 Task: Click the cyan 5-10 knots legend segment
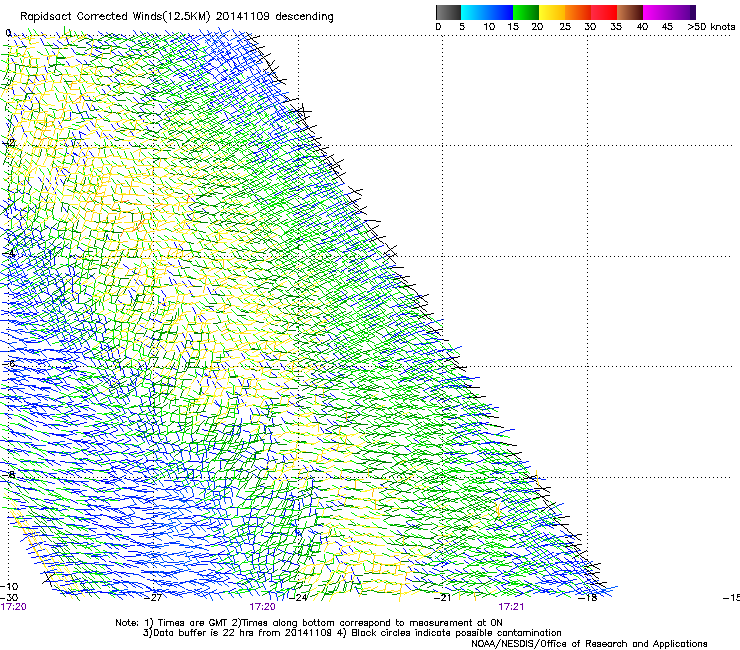tap(474, 12)
